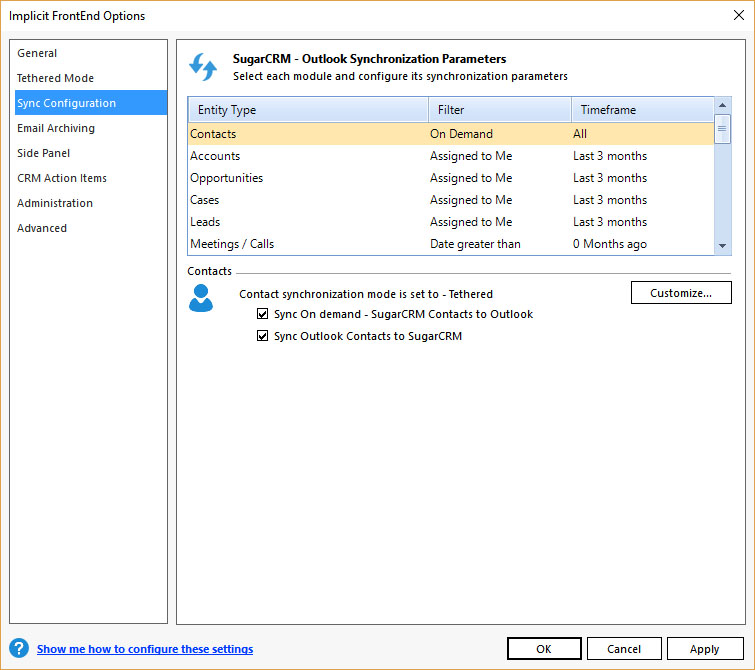Sort by the Entity Type column header
755x670 pixels.
pos(308,110)
